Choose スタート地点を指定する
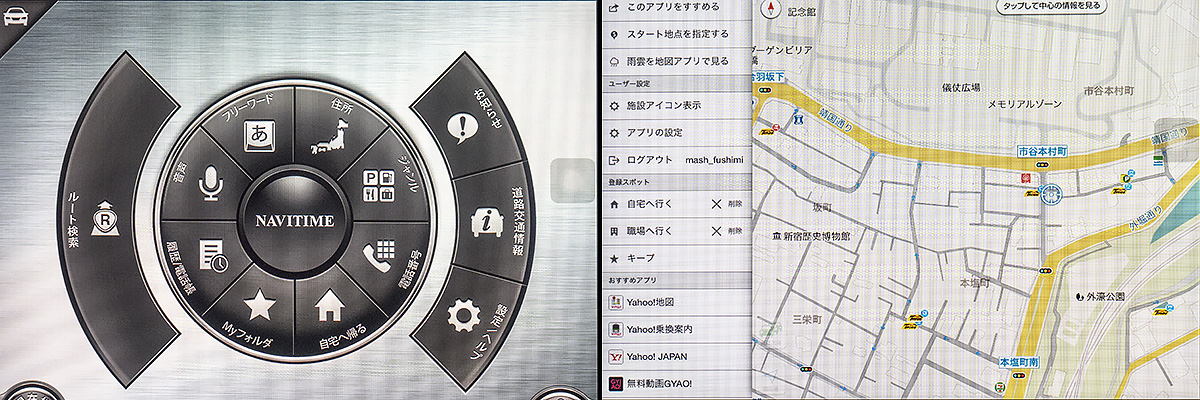The width and height of the screenshot is (1200, 400). pos(677,33)
